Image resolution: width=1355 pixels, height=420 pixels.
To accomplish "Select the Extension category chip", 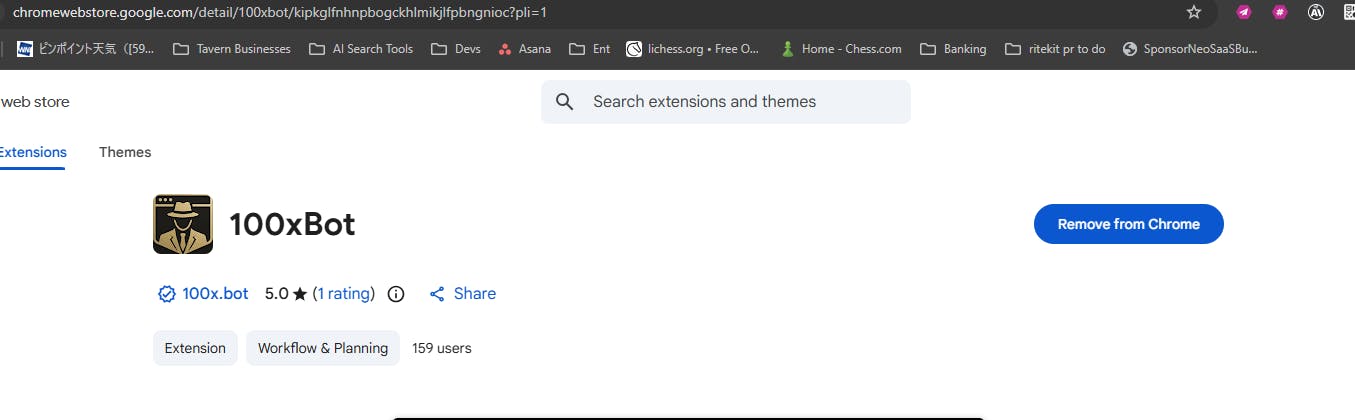I will pos(195,348).
